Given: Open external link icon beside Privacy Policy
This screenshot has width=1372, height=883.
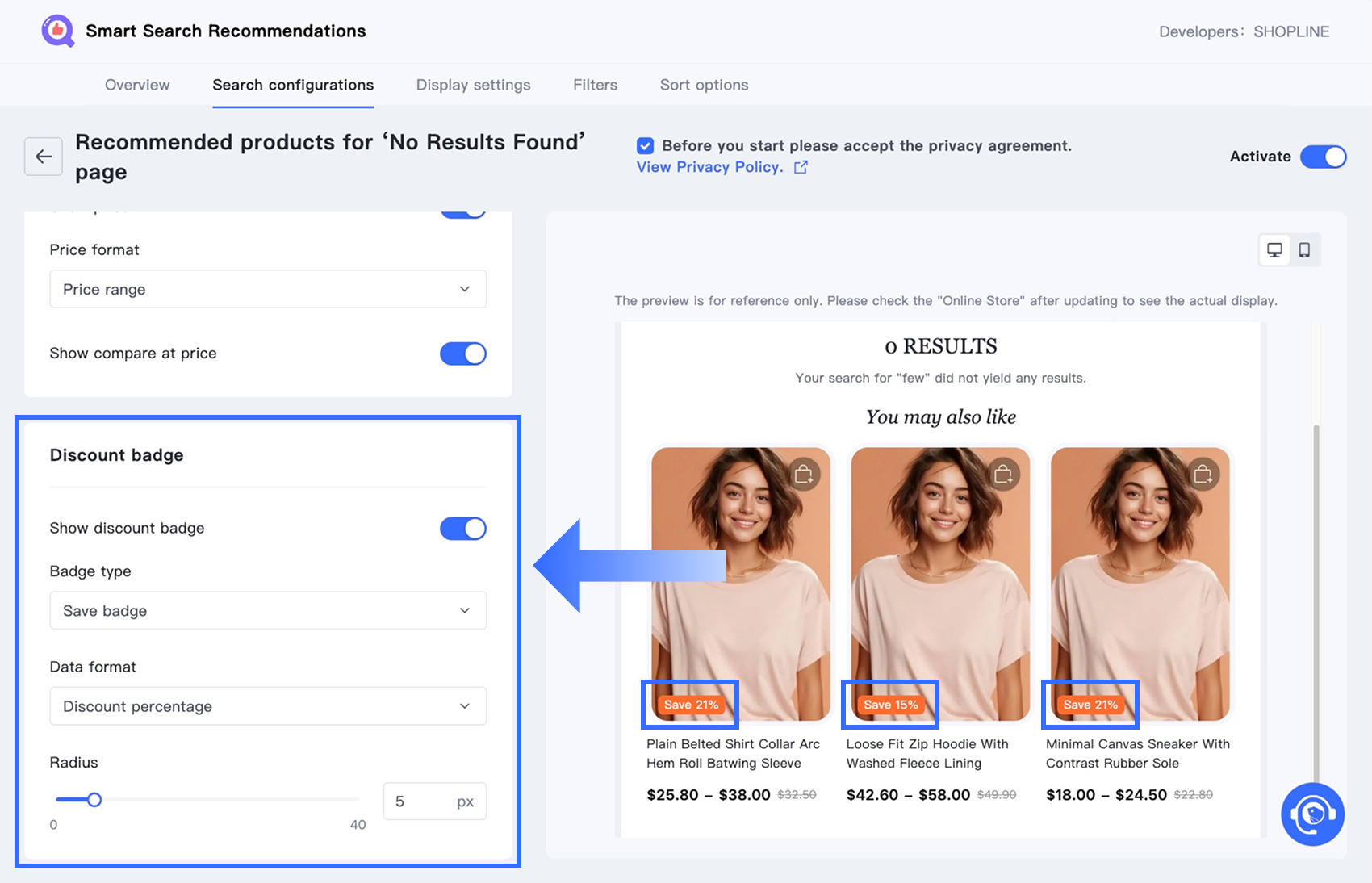Looking at the screenshot, I should click(801, 167).
